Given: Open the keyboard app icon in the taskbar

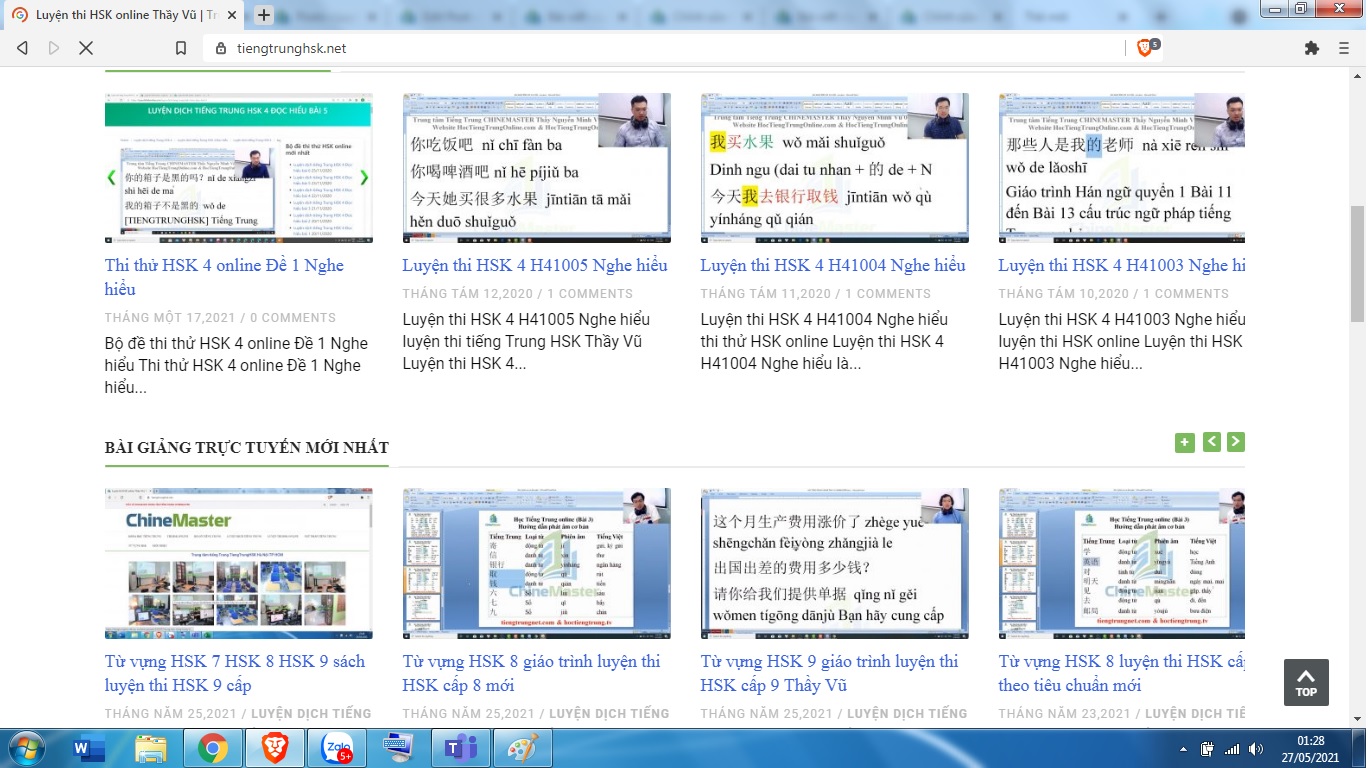Looking at the screenshot, I should pyautogui.click(x=399, y=748).
